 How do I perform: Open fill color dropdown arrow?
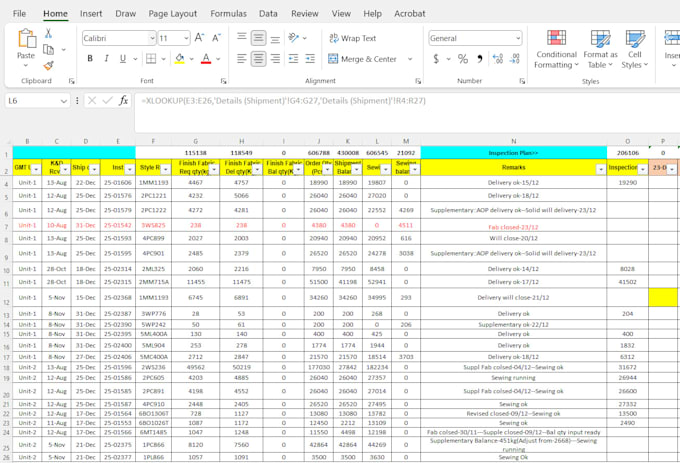click(191, 59)
